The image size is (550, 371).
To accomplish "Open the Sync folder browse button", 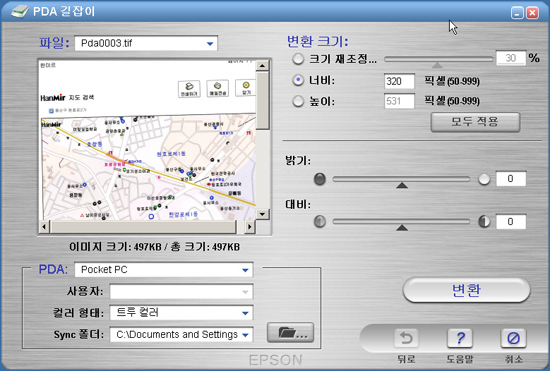I will tap(290, 333).
